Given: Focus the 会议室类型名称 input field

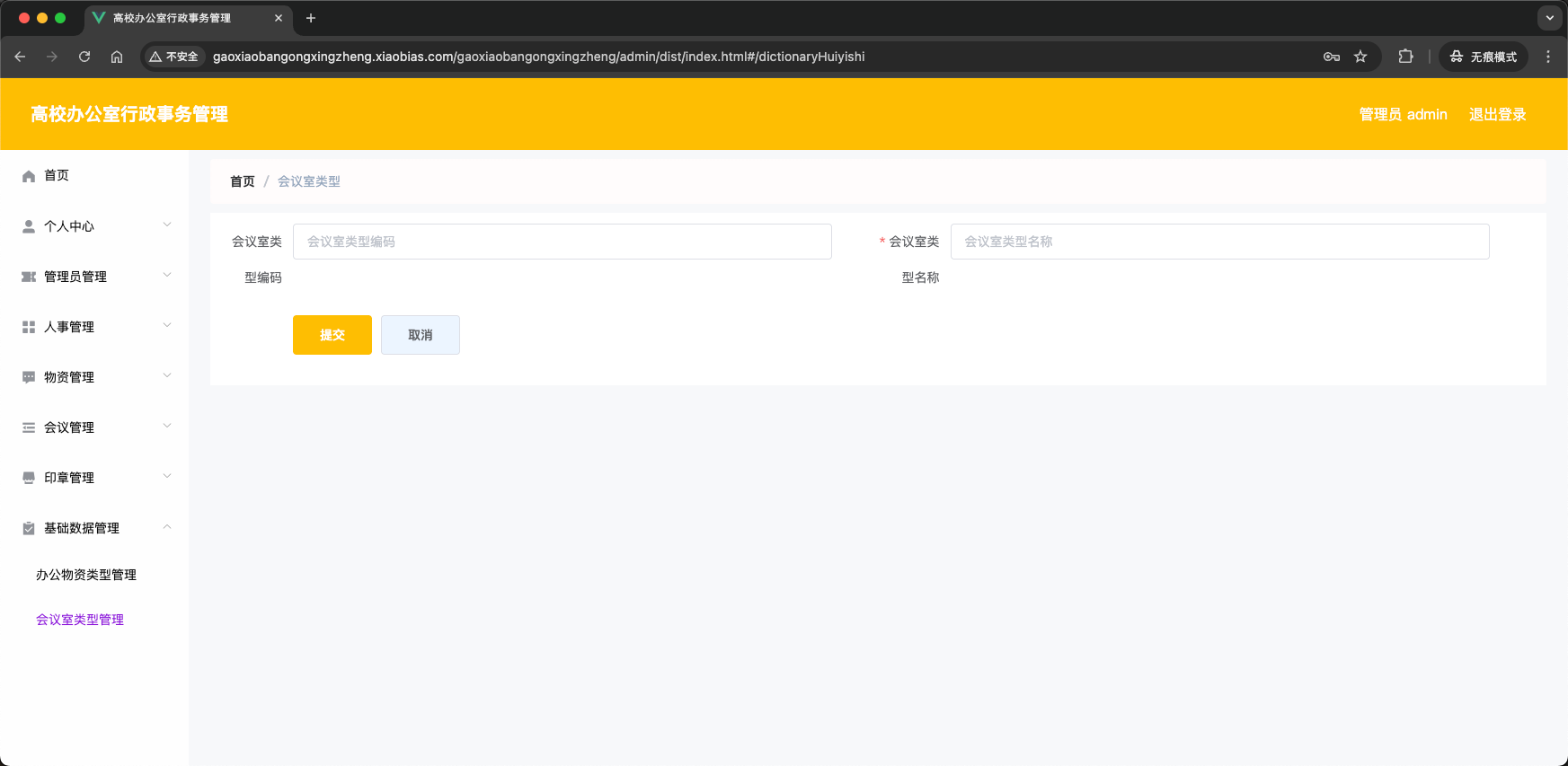Looking at the screenshot, I should 1220,242.
